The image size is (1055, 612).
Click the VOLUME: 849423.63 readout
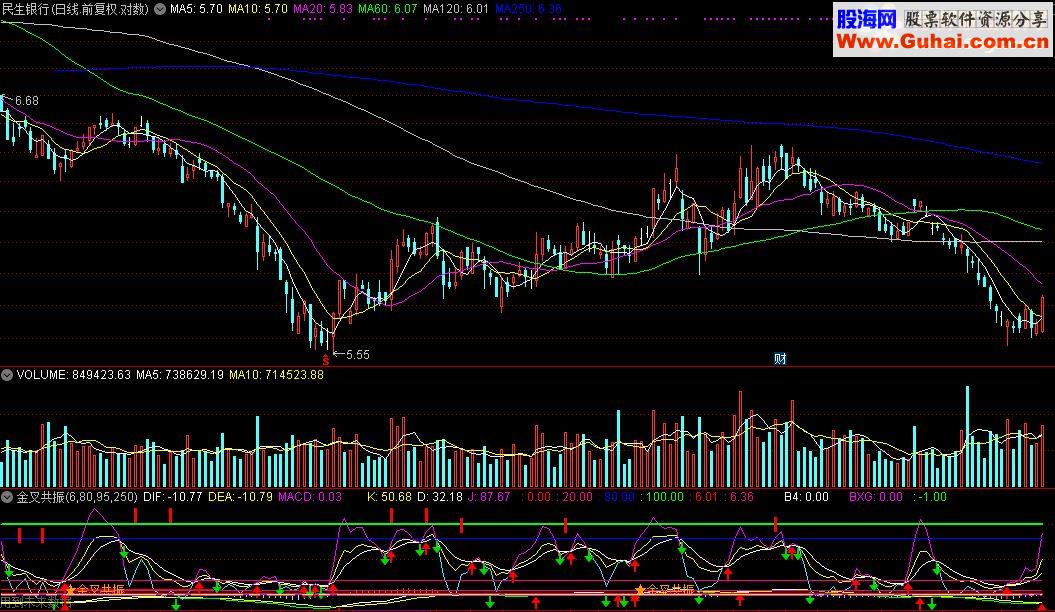pos(73,375)
